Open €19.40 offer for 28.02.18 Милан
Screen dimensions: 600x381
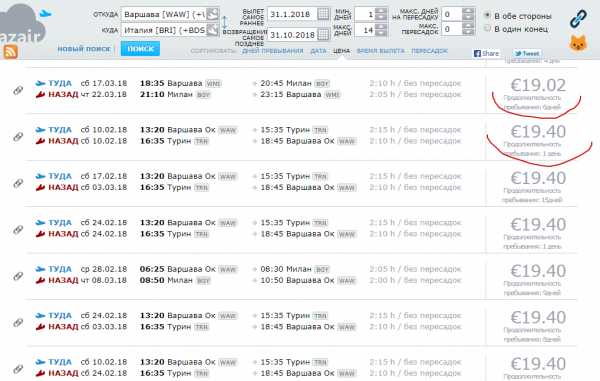[x=538, y=271]
